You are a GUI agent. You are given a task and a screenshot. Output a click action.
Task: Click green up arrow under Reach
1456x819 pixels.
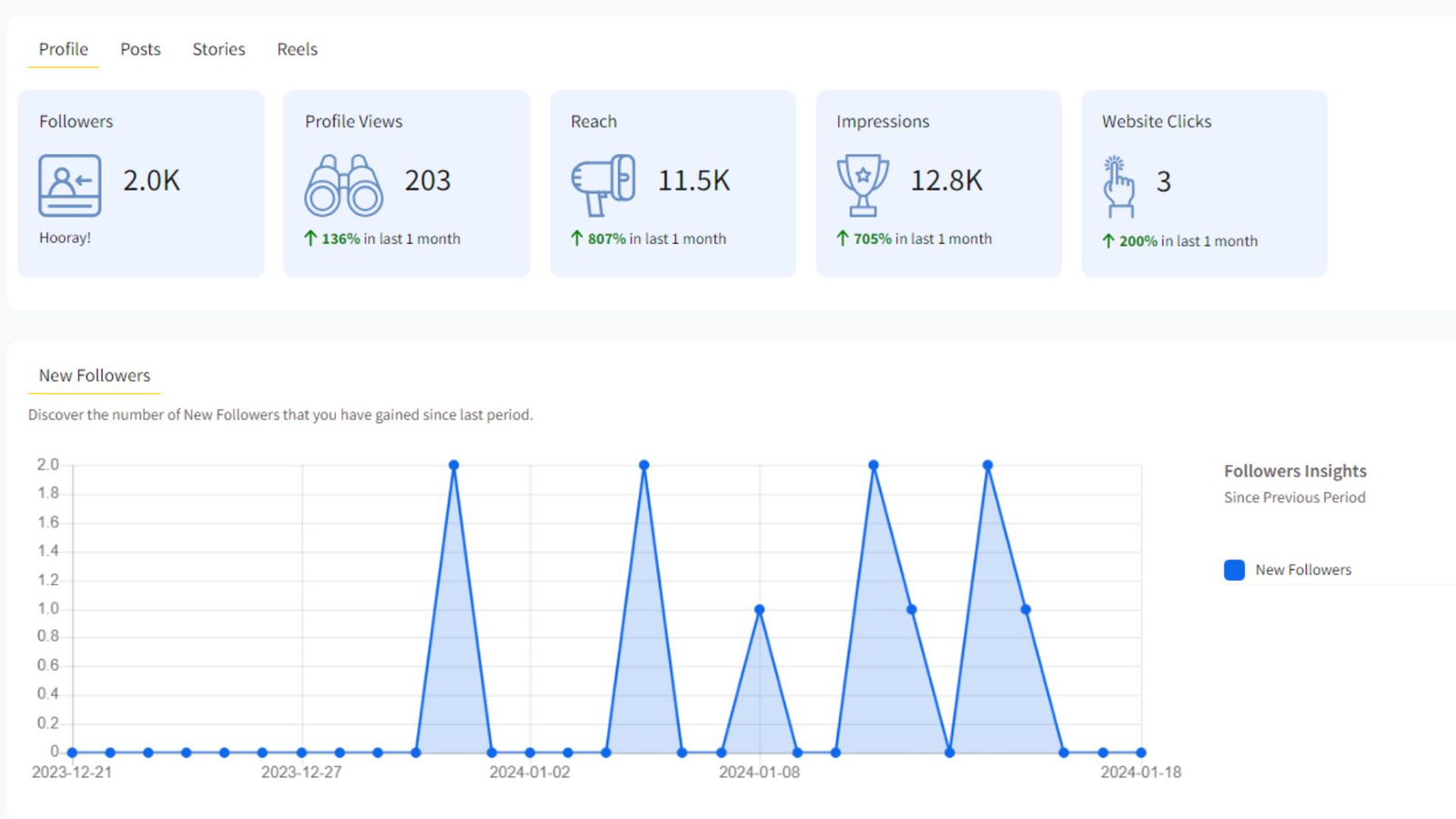click(x=576, y=238)
